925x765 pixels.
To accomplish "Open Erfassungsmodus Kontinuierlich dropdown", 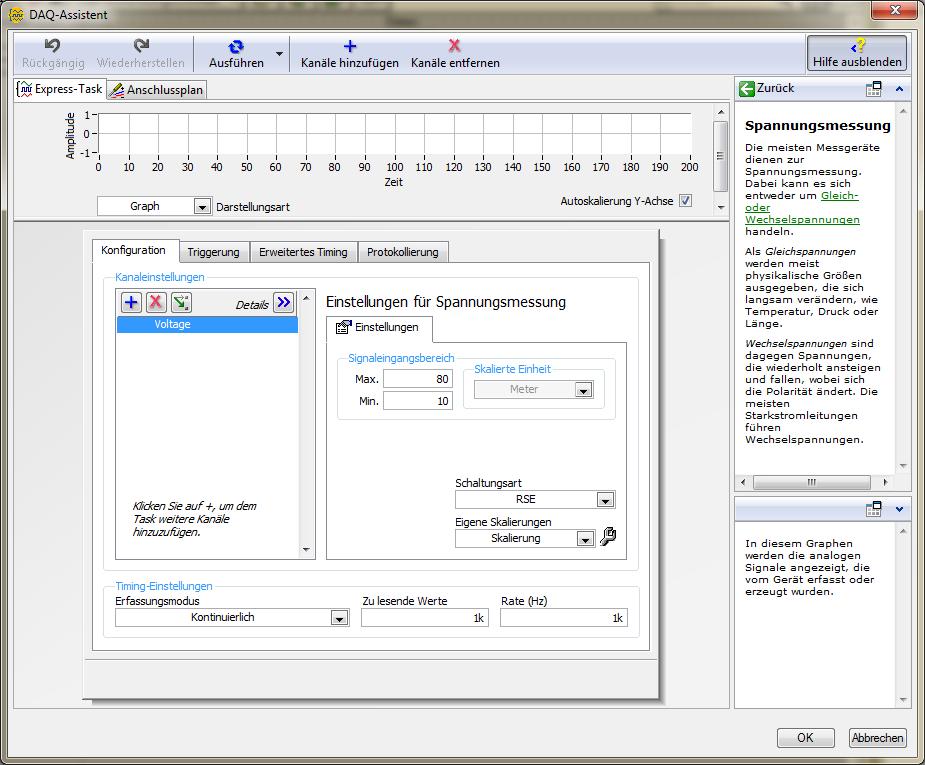I will coord(339,618).
